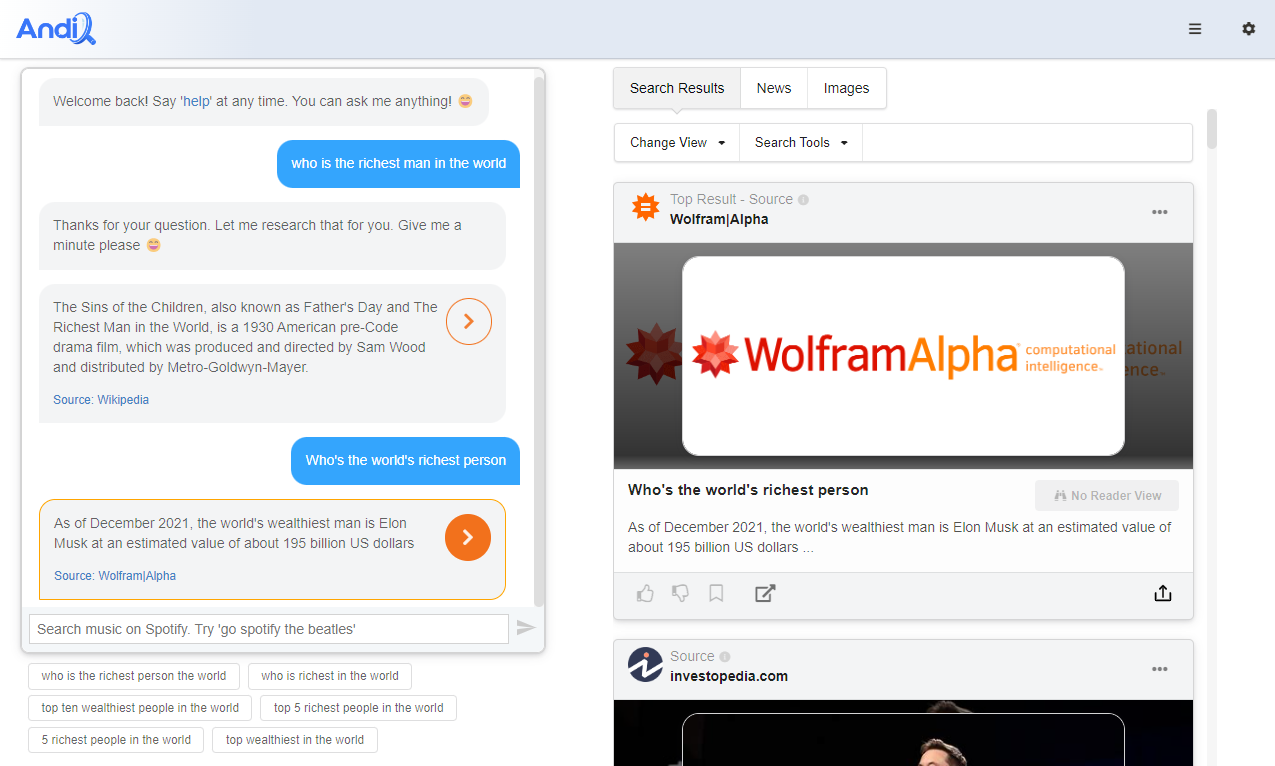
Task: Open the three-dot menu on the investopedia card
Action: pos(1160,669)
